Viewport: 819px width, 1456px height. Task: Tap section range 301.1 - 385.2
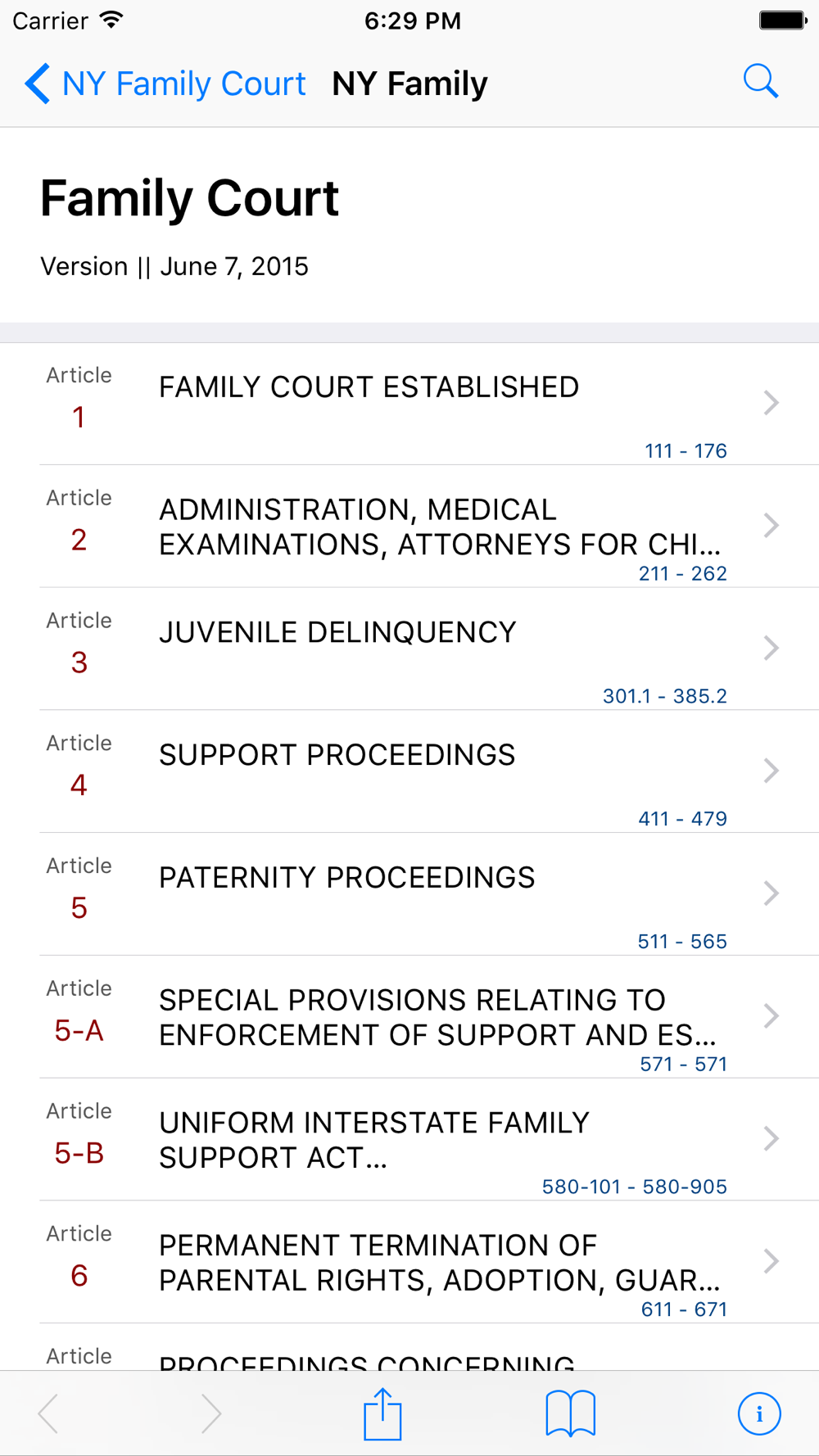pyautogui.click(x=664, y=696)
